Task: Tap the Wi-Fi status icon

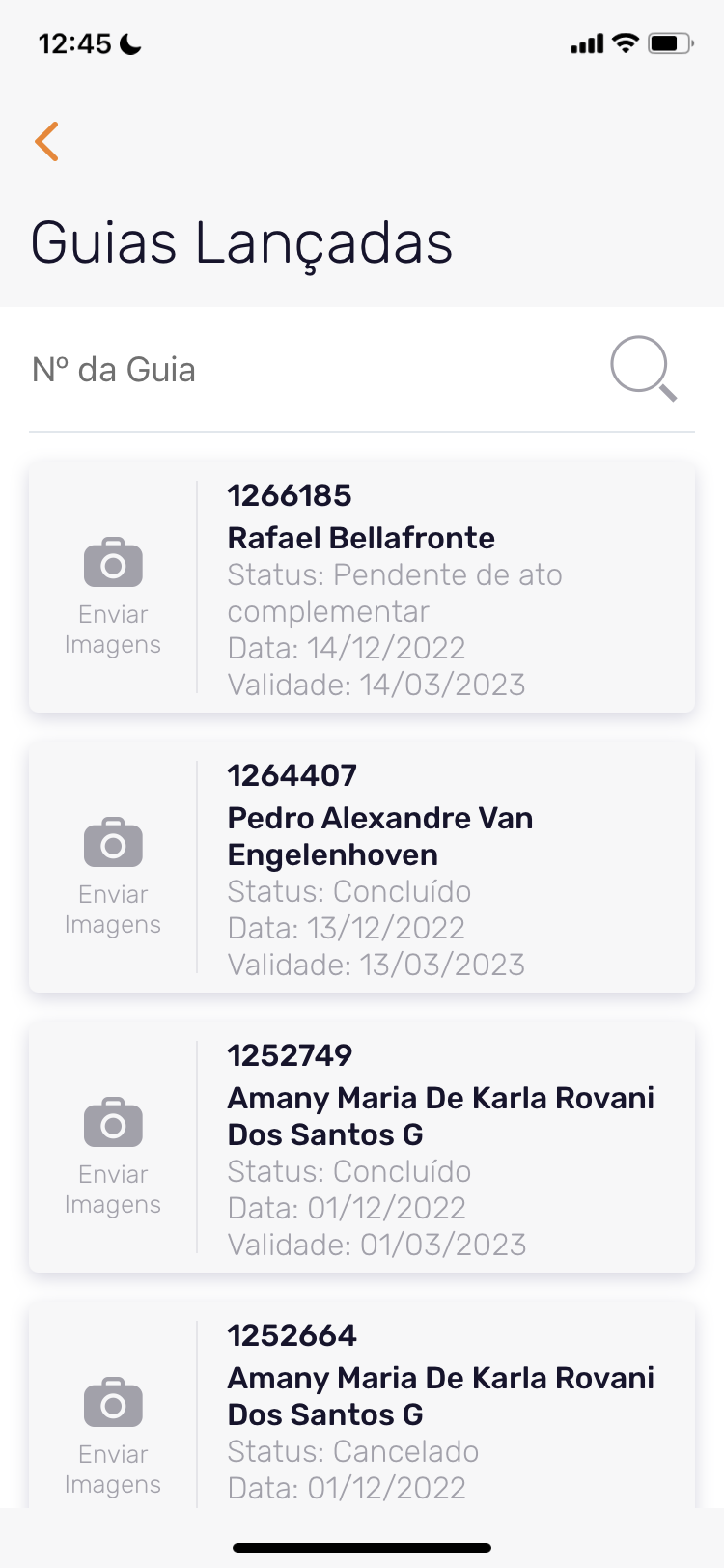Action: click(x=626, y=43)
